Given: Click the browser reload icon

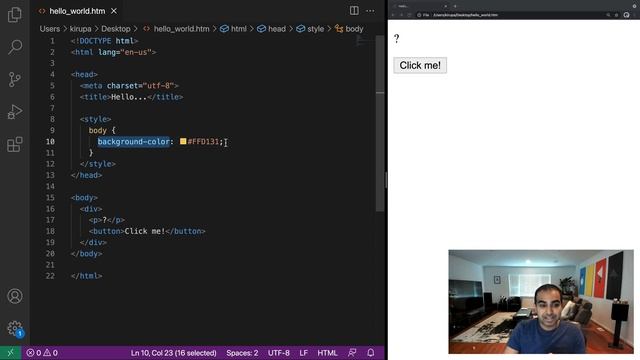Looking at the screenshot, I should pos(409,15).
